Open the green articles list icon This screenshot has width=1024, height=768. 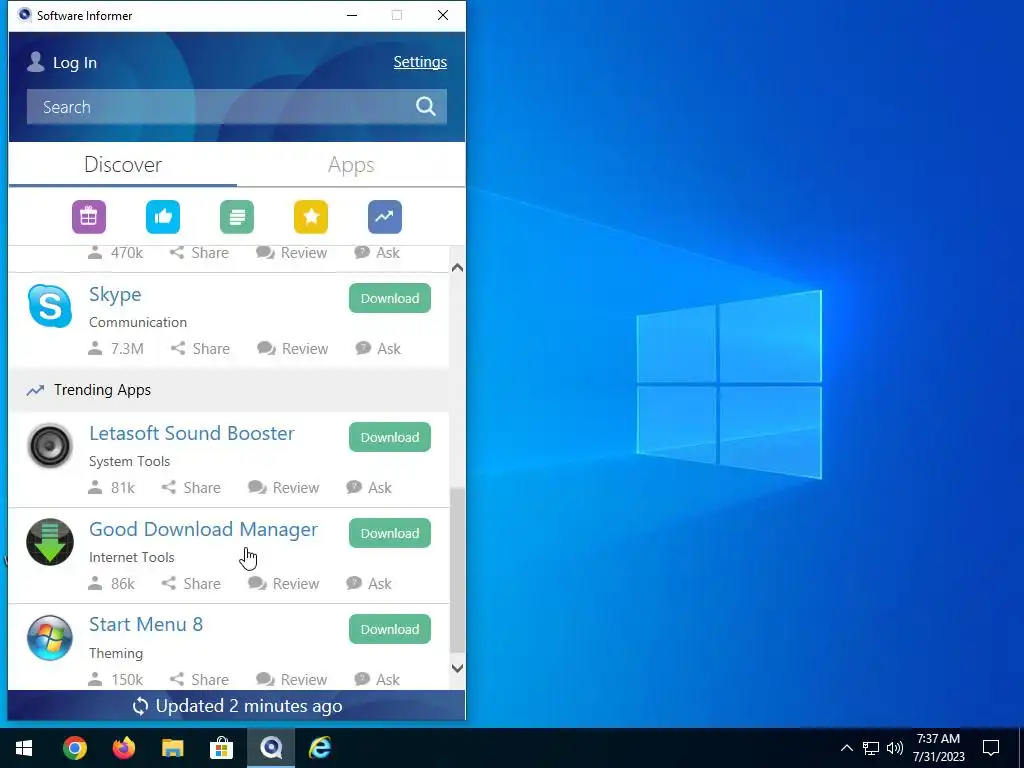[237, 217]
